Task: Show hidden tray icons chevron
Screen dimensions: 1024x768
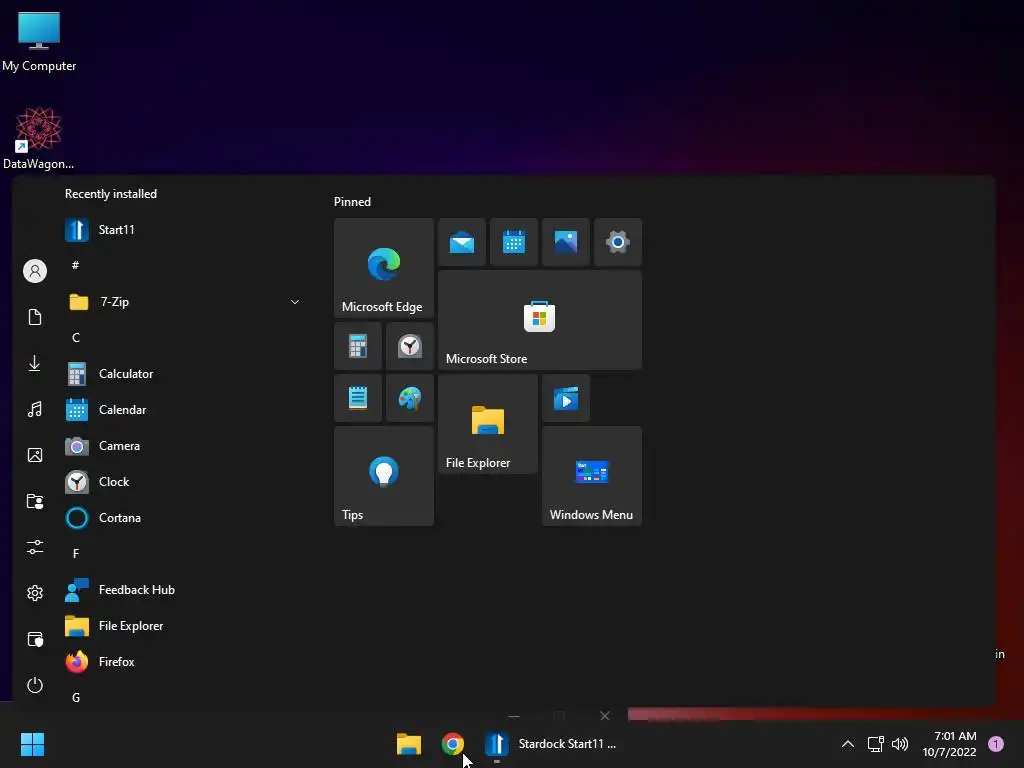Action: [848, 744]
